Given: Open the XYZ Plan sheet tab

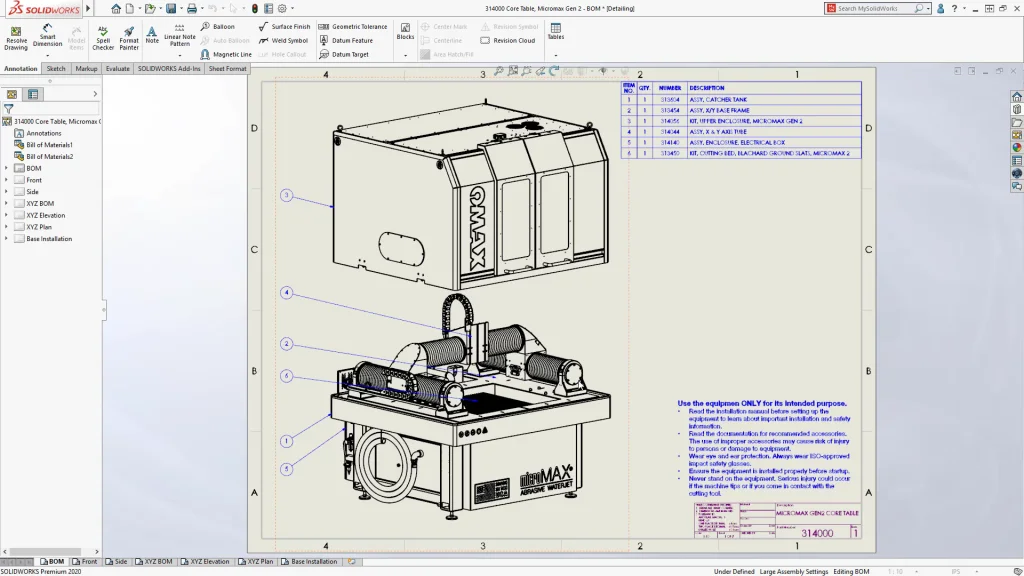Looking at the screenshot, I should (x=258, y=562).
